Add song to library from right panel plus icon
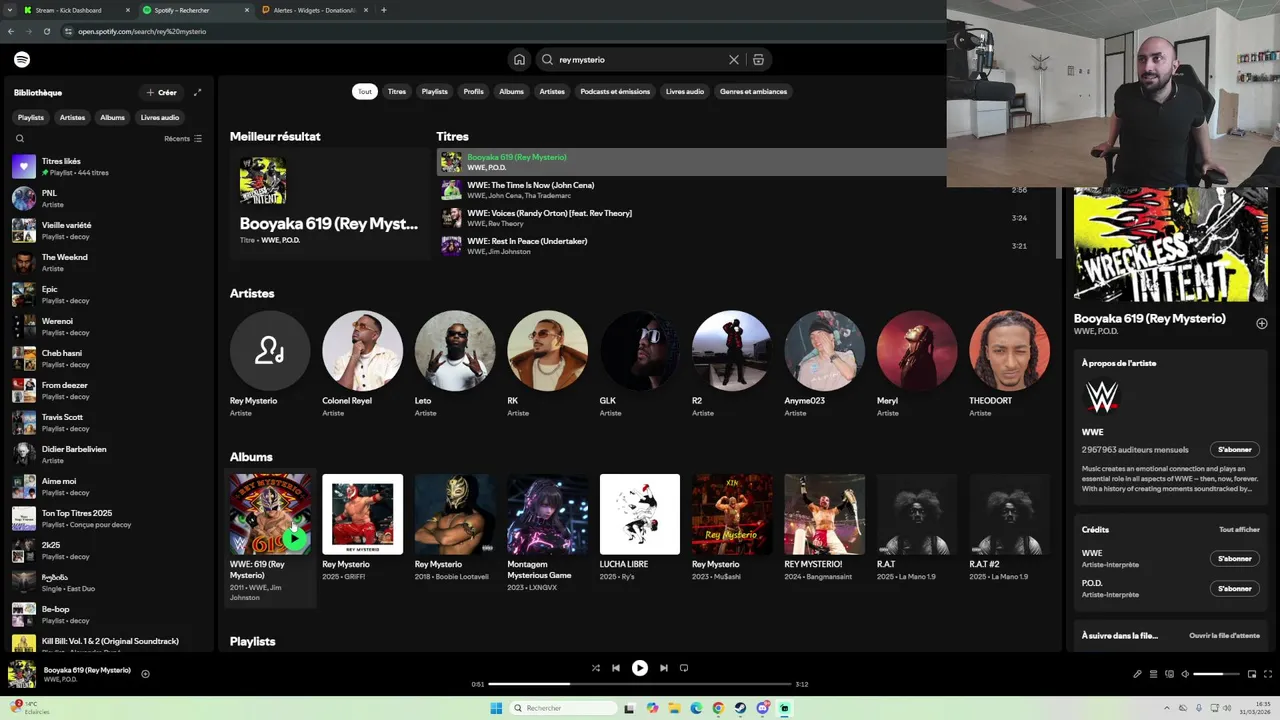 (x=1261, y=323)
